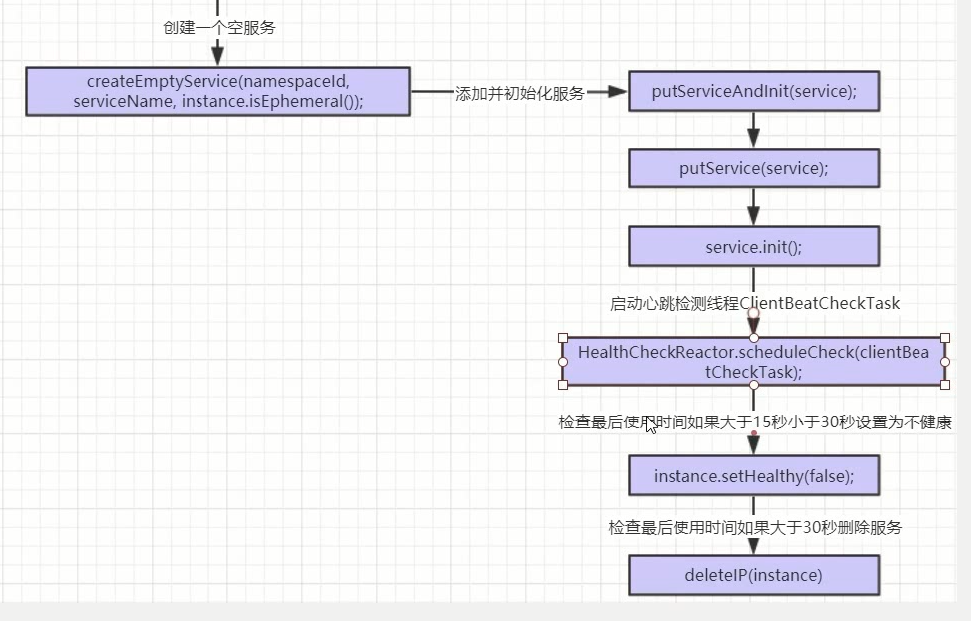This screenshot has height=621, width=971.
Task: Click the 大于15秒小于30秒设置为不健康 label
Action: pyautogui.click(x=755, y=422)
